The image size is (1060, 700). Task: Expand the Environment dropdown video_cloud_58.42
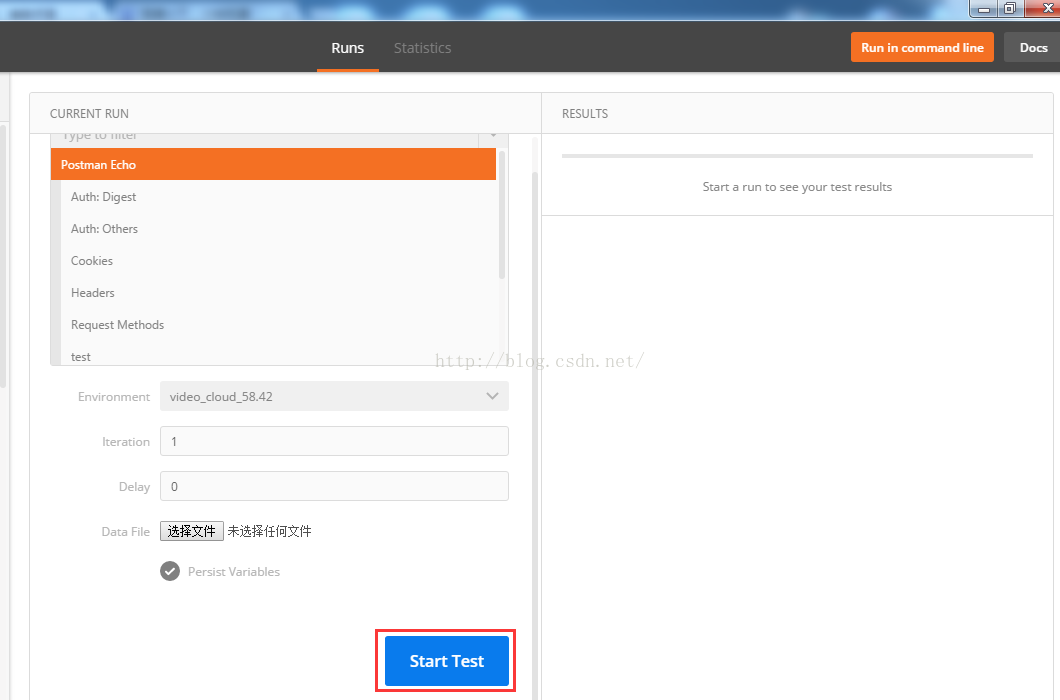coord(320,397)
